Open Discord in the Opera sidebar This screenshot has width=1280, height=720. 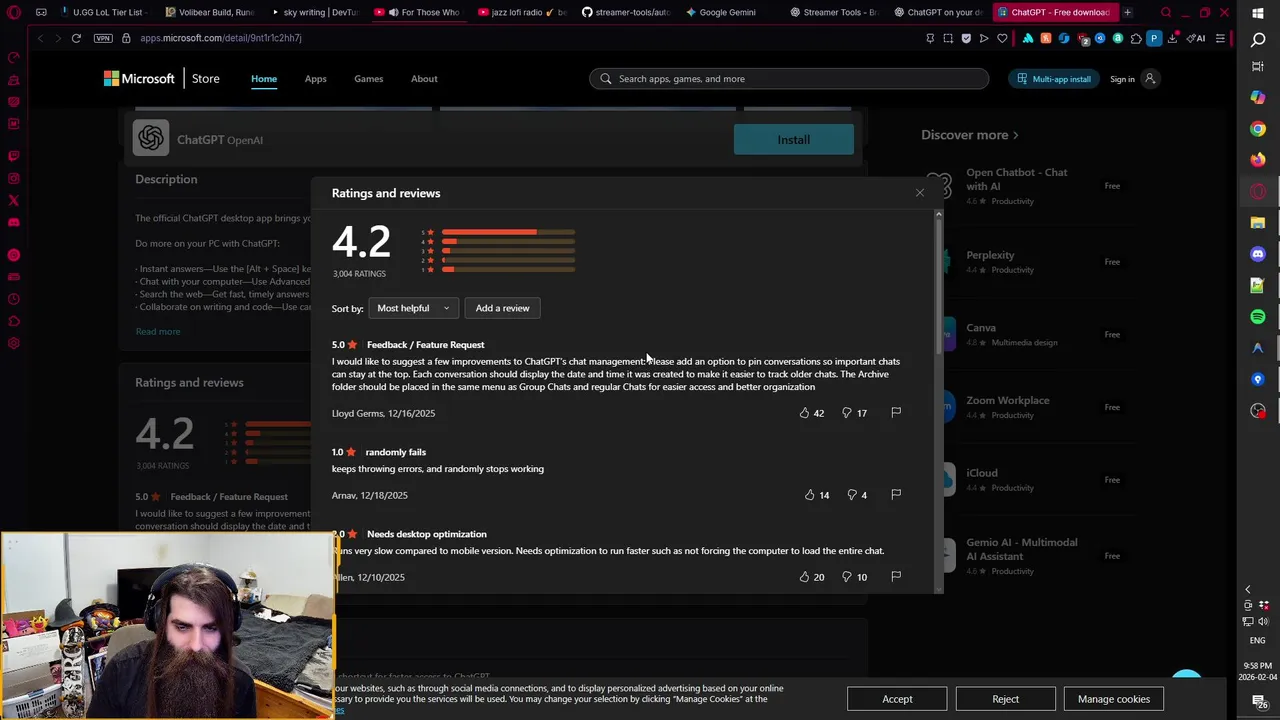point(14,223)
